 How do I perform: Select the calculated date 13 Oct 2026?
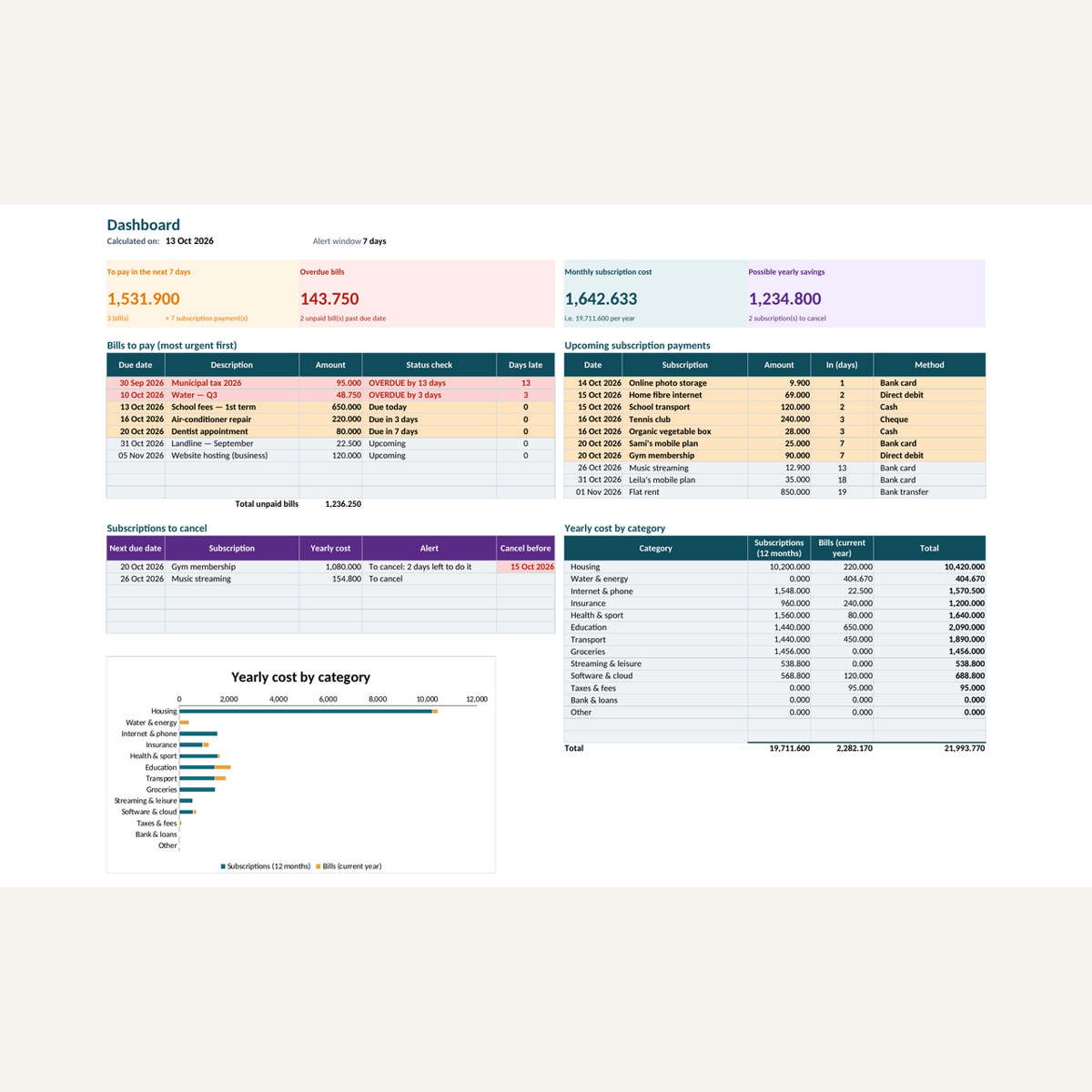click(x=189, y=241)
